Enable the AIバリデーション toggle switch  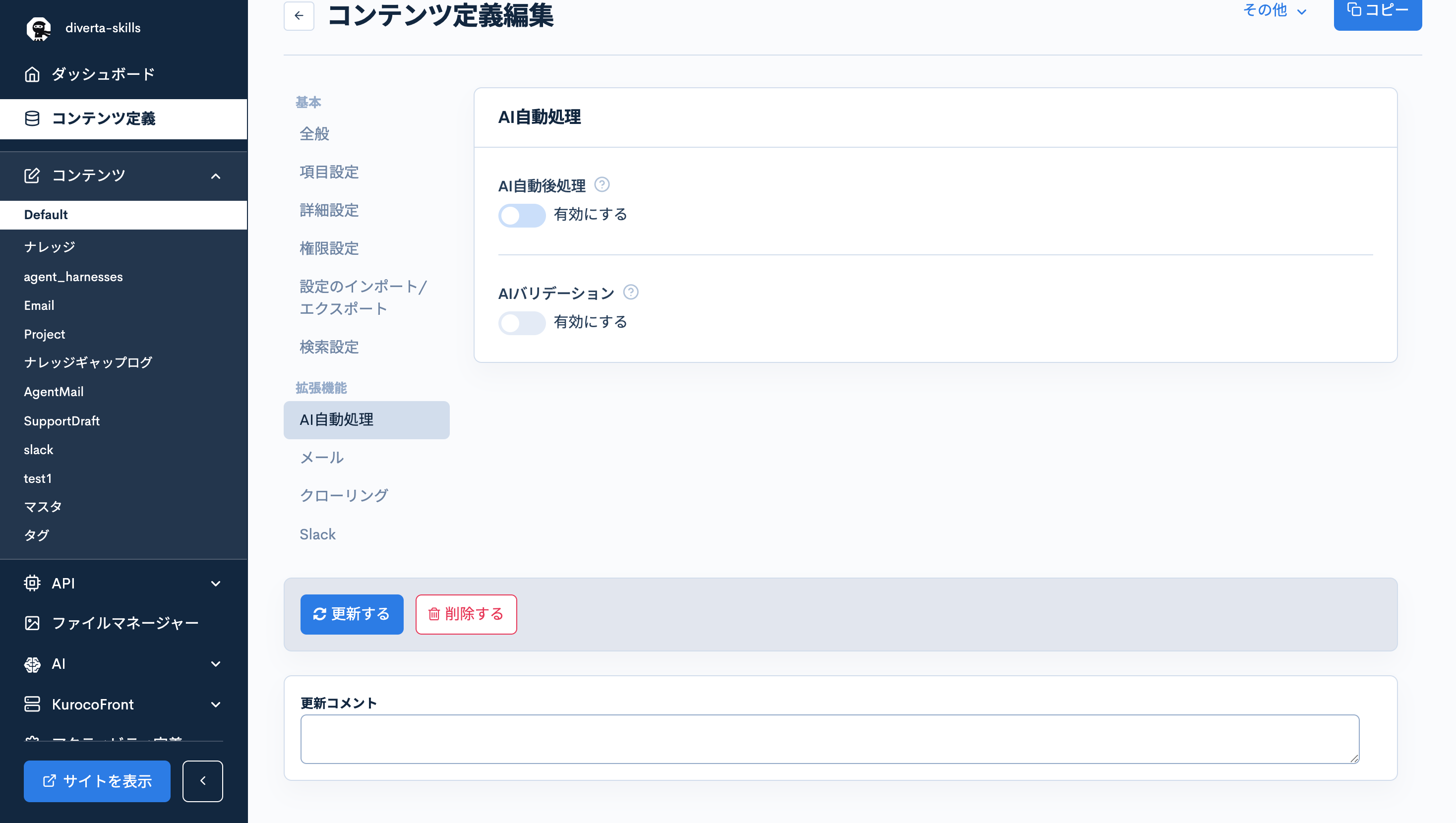[x=522, y=323]
